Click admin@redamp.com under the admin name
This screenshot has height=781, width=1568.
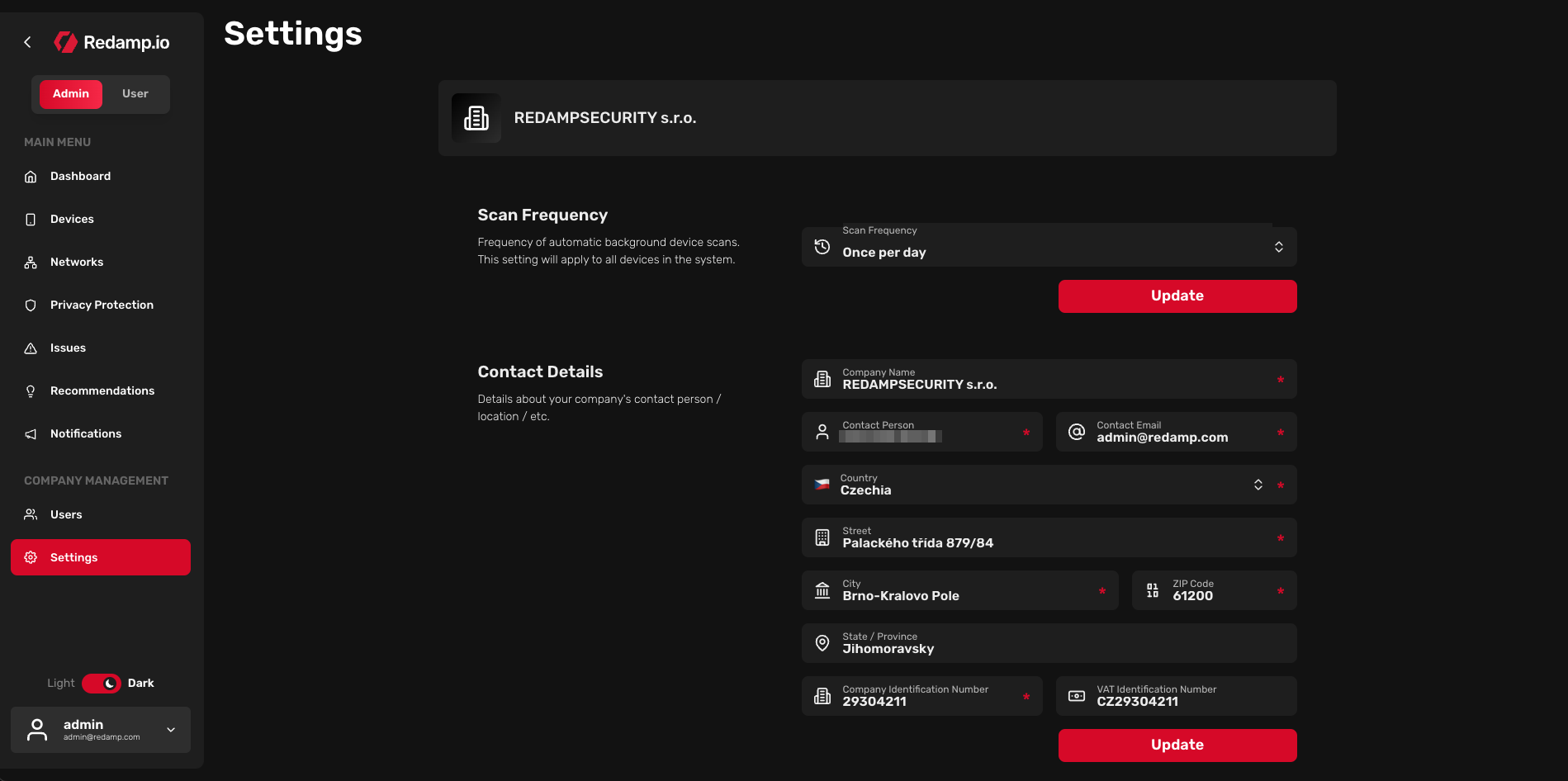pos(102,737)
